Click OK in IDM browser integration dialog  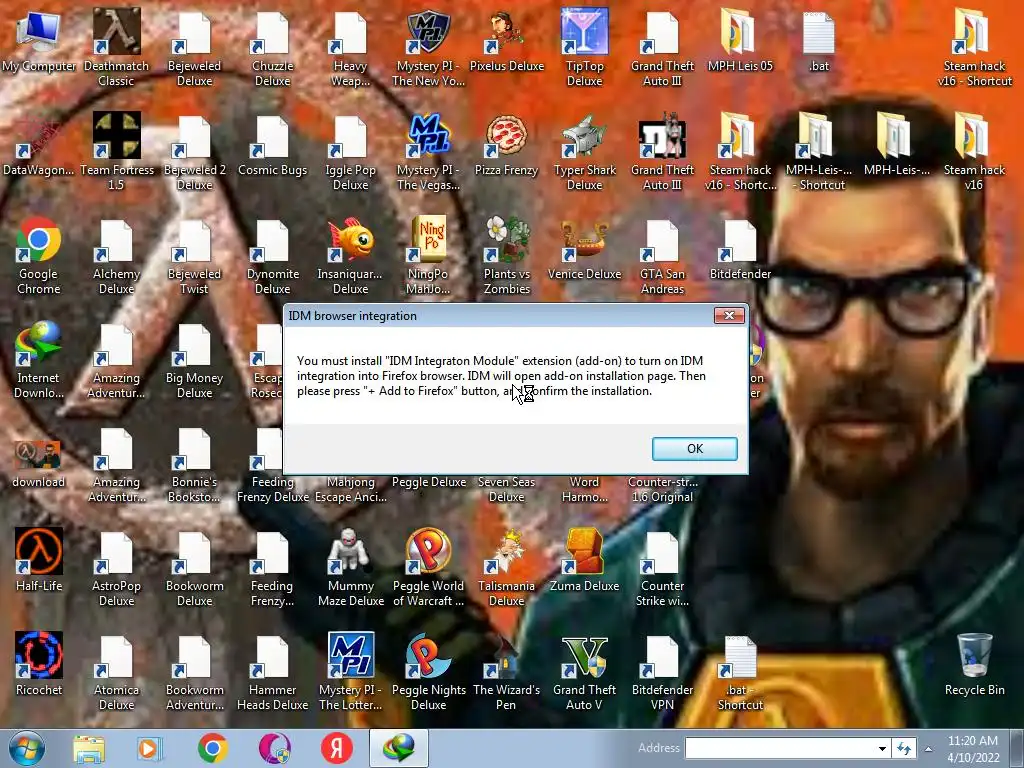pos(694,449)
